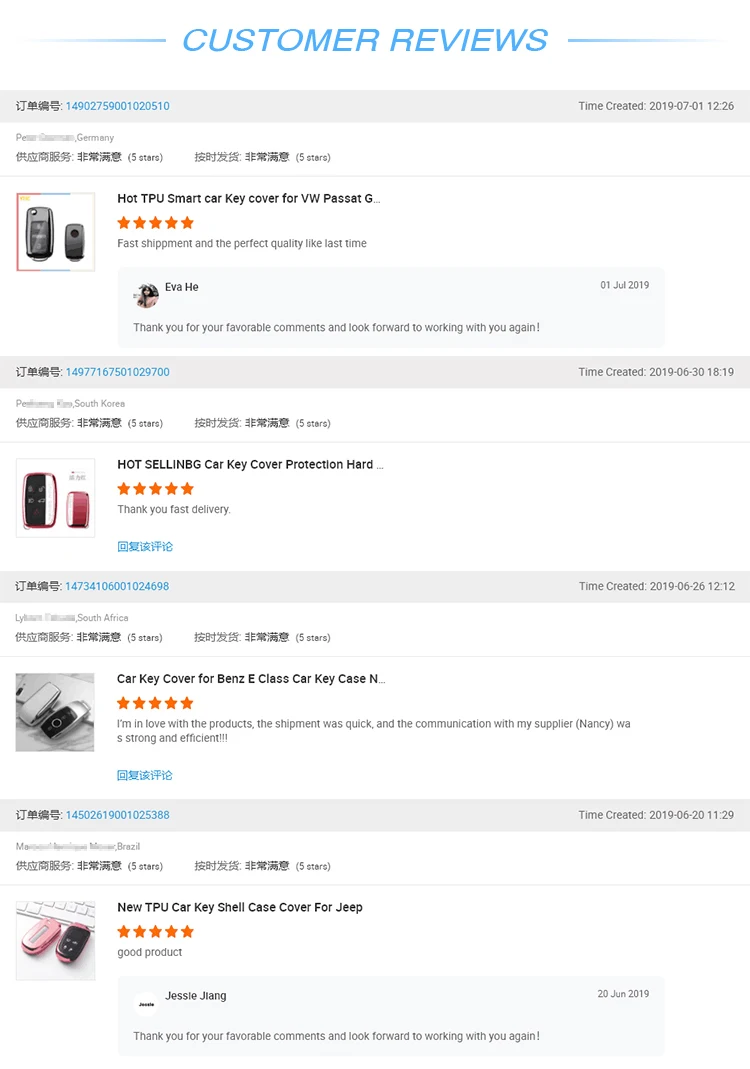The image size is (750, 1069).
Task: Open order number 14502619001025388 link
Action: pos(117,815)
